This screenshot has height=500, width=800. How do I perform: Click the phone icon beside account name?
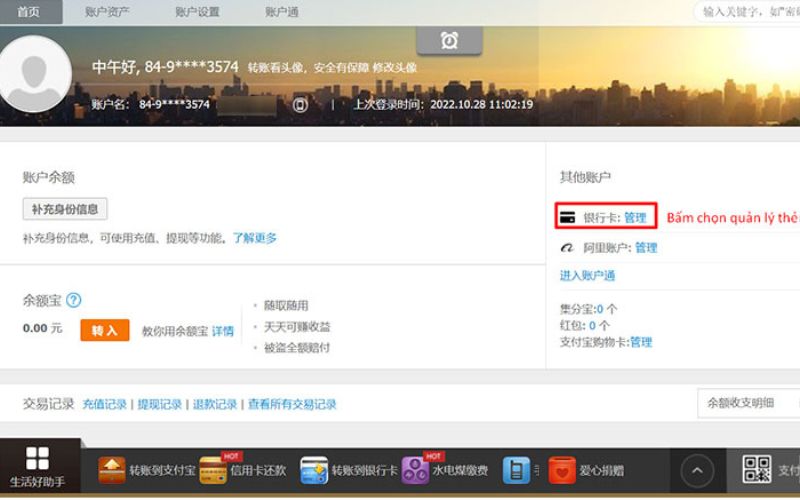[x=300, y=105]
